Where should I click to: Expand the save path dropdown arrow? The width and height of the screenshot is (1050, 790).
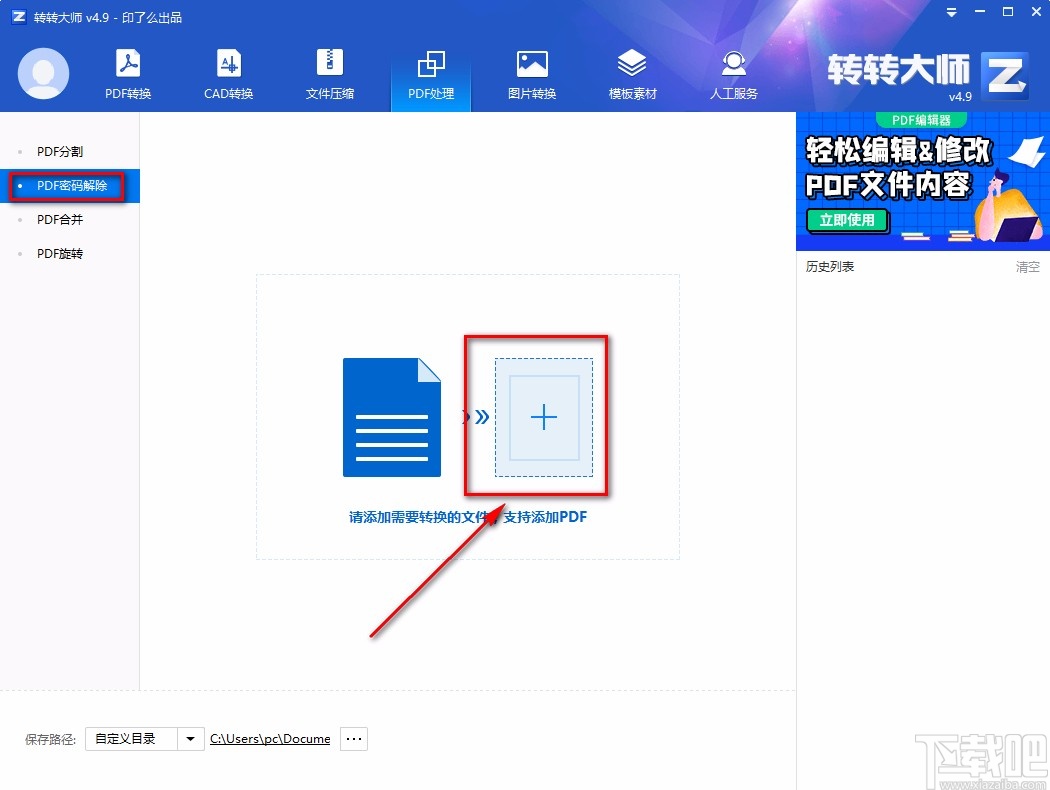191,738
